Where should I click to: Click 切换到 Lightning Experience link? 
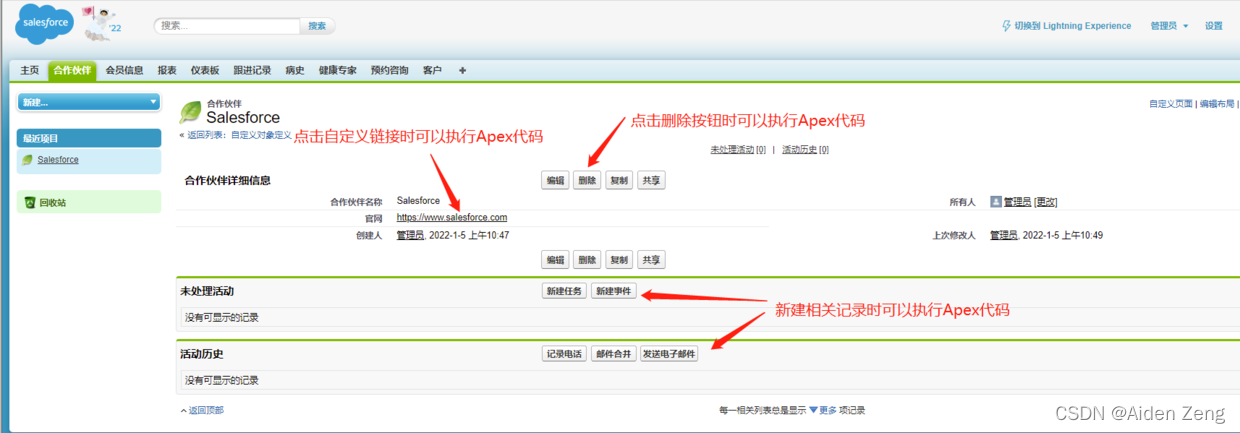point(1073,26)
